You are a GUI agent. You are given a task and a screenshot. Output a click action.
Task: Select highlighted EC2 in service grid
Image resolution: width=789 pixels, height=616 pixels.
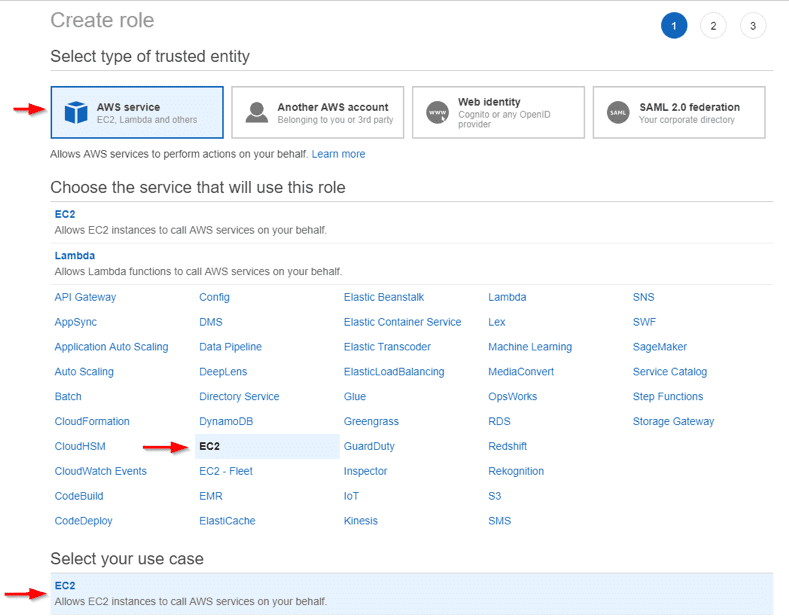tap(267, 446)
